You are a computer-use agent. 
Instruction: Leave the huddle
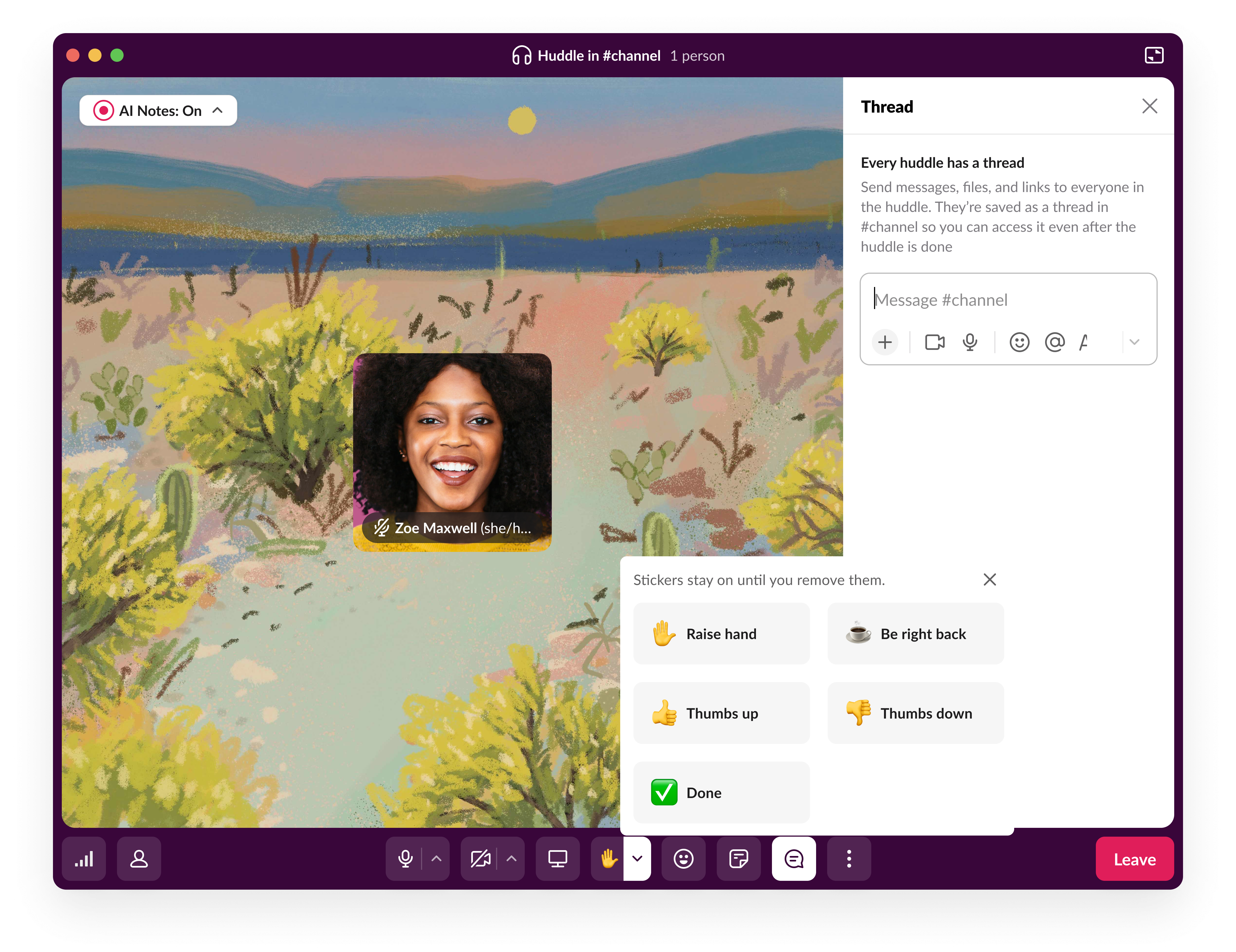coord(1134,859)
